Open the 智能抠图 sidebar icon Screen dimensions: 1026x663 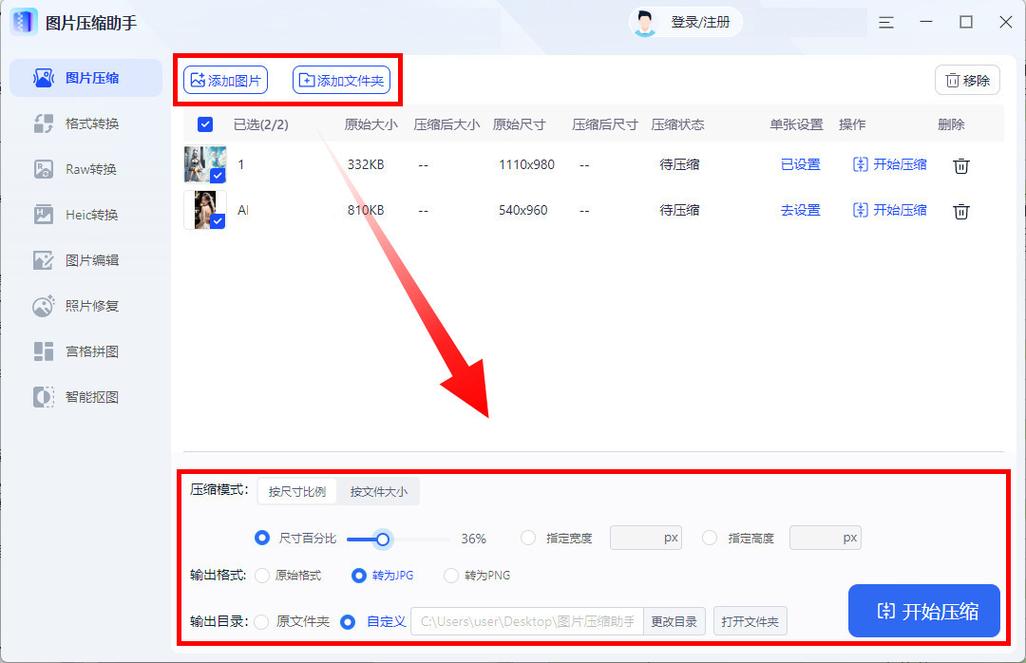pos(44,397)
